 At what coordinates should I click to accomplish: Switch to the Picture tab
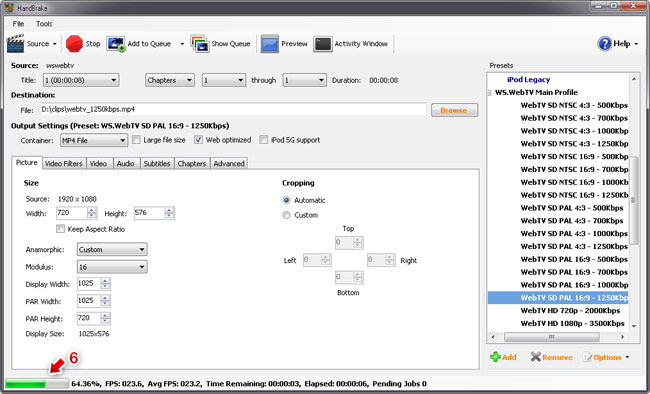point(27,163)
